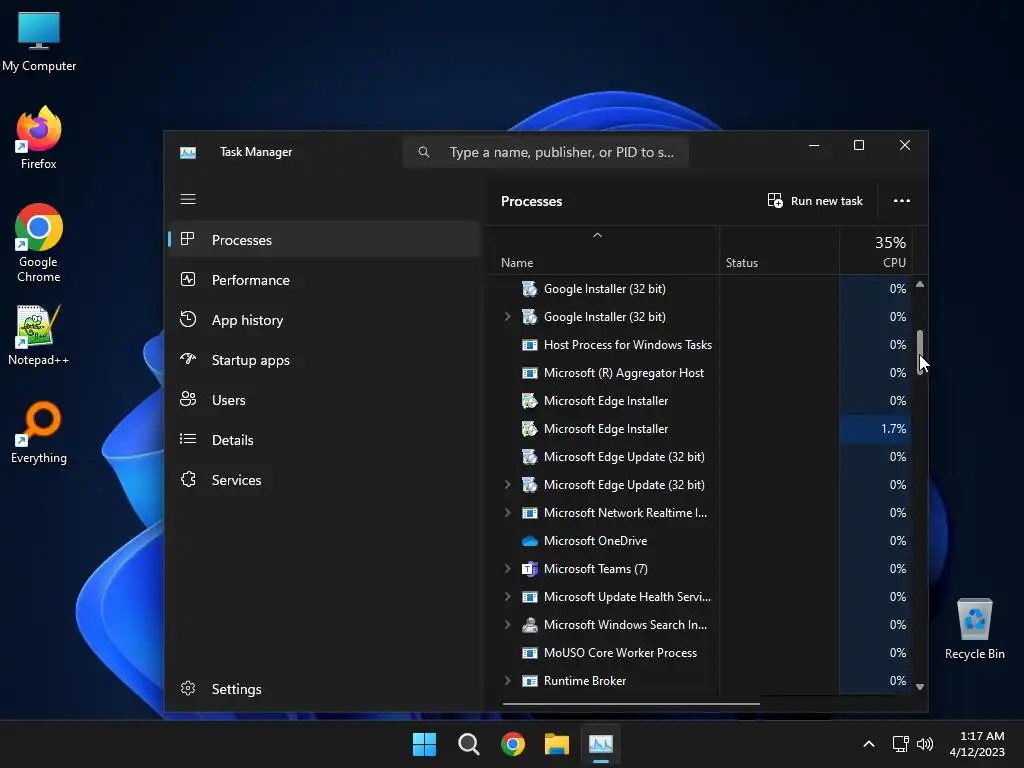This screenshot has height=768, width=1024.
Task: Open the volume tray icon
Action: [x=925, y=744]
